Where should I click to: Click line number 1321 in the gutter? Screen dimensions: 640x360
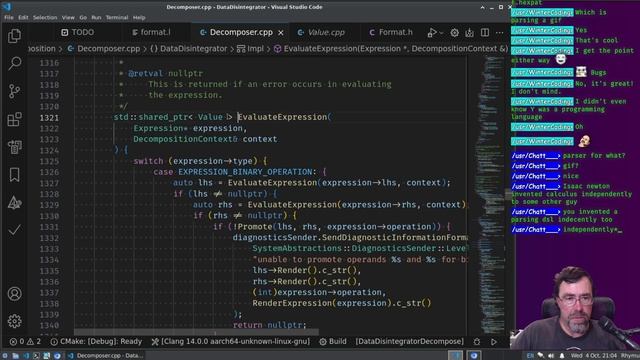click(x=49, y=118)
